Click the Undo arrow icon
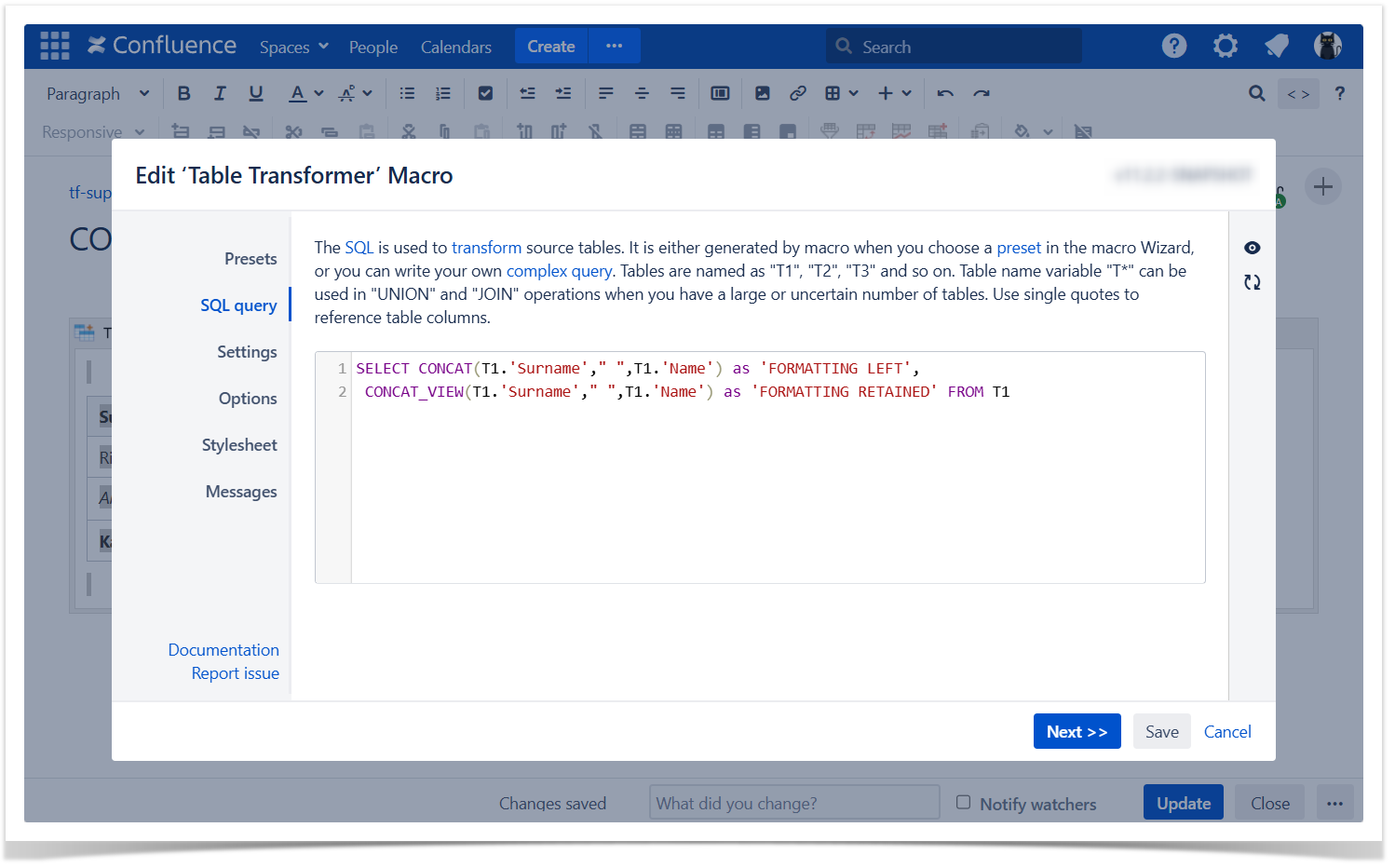Viewport: 1395px width, 868px height. tap(945, 93)
